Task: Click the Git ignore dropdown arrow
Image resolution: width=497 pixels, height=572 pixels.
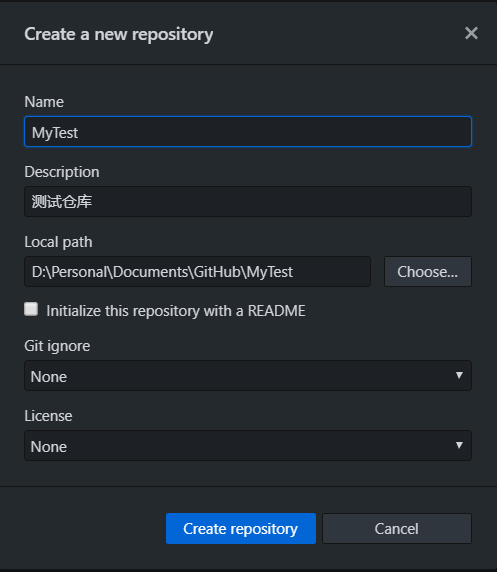Action: pyautogui.click(x=459, y=375)
